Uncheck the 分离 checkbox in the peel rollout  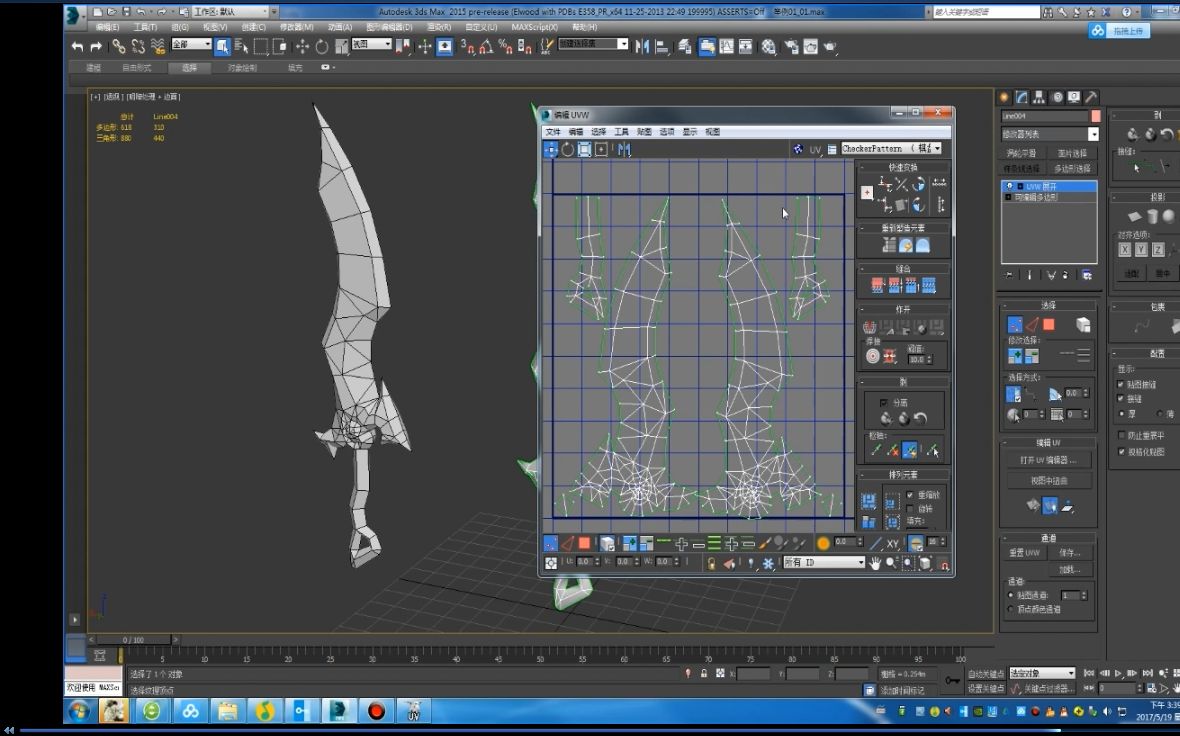883,402
